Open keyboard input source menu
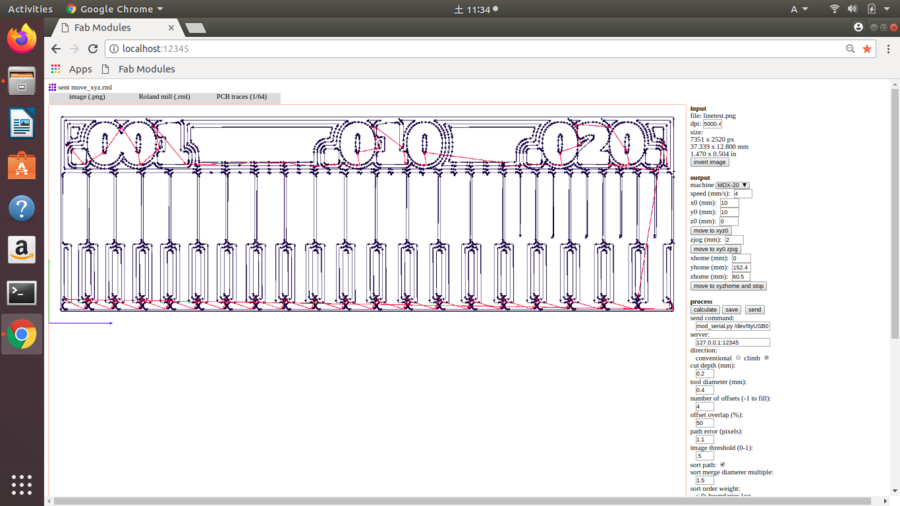The image size is (900, 506). 799,9
